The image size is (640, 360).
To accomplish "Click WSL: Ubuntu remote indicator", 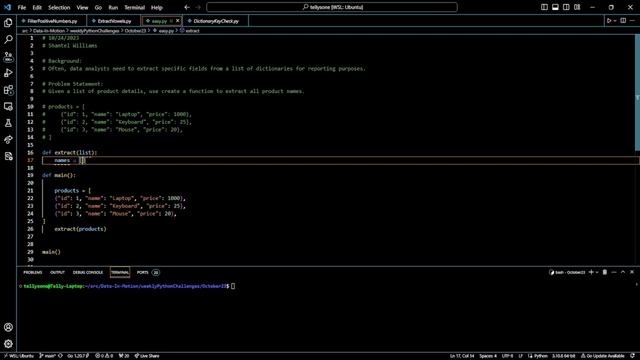I will pyautogui.click(x=18, y=356).
